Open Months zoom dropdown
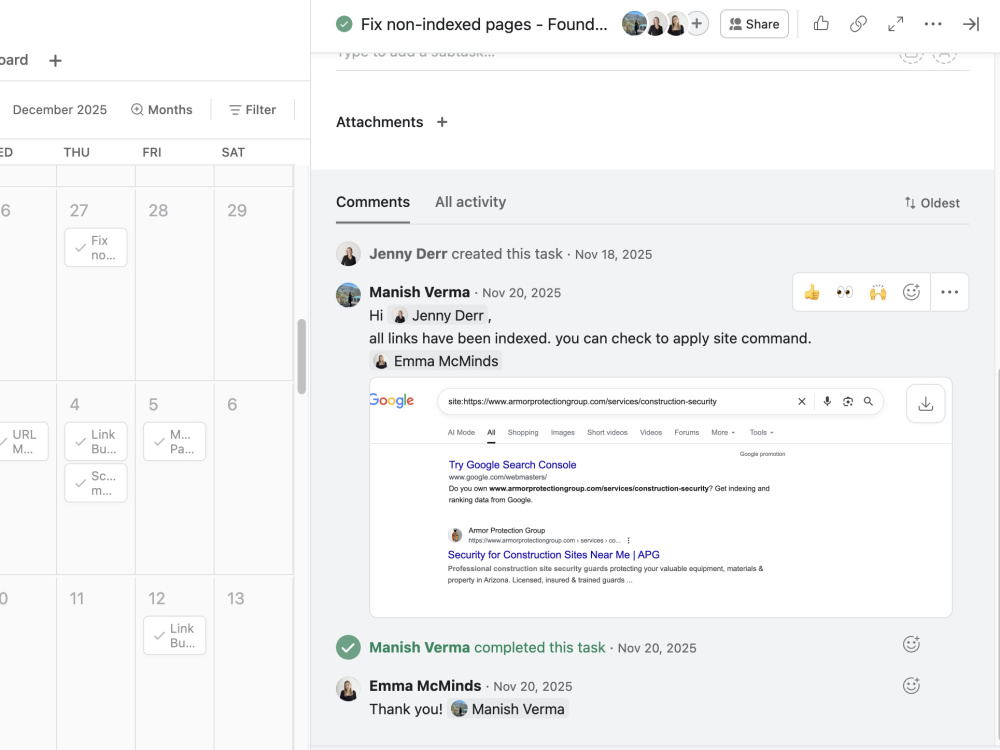Viewport: 1000px width, 750px height. pos(161,110)
